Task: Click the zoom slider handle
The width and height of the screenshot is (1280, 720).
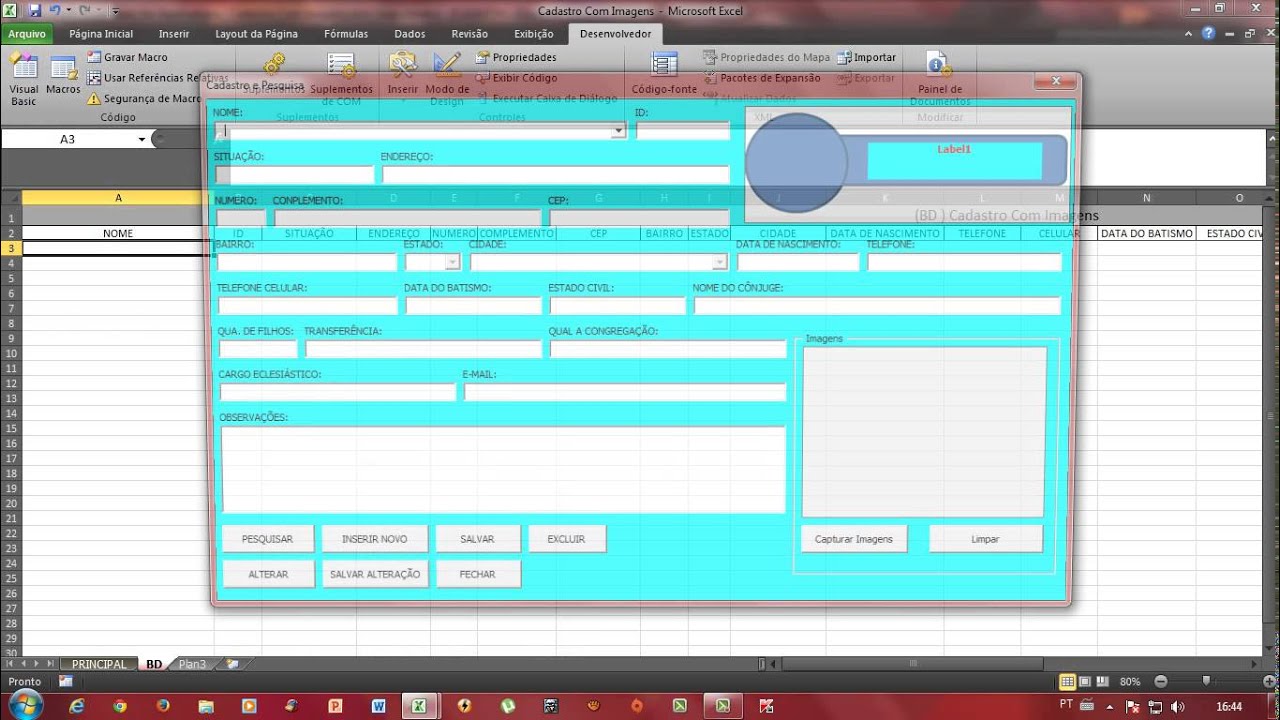Action: tap(1206, 681)
